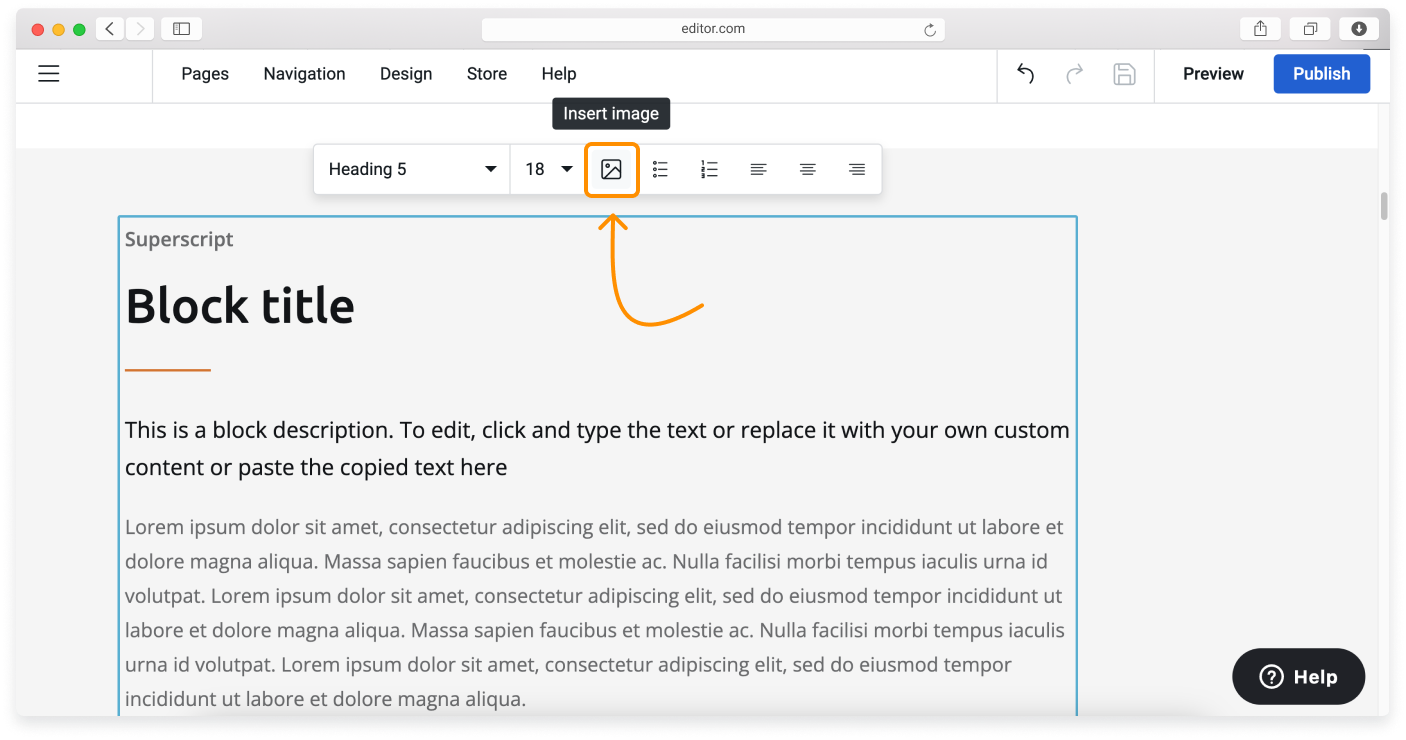Align text to the left
Screen dimensions: 1406x740
758,170
